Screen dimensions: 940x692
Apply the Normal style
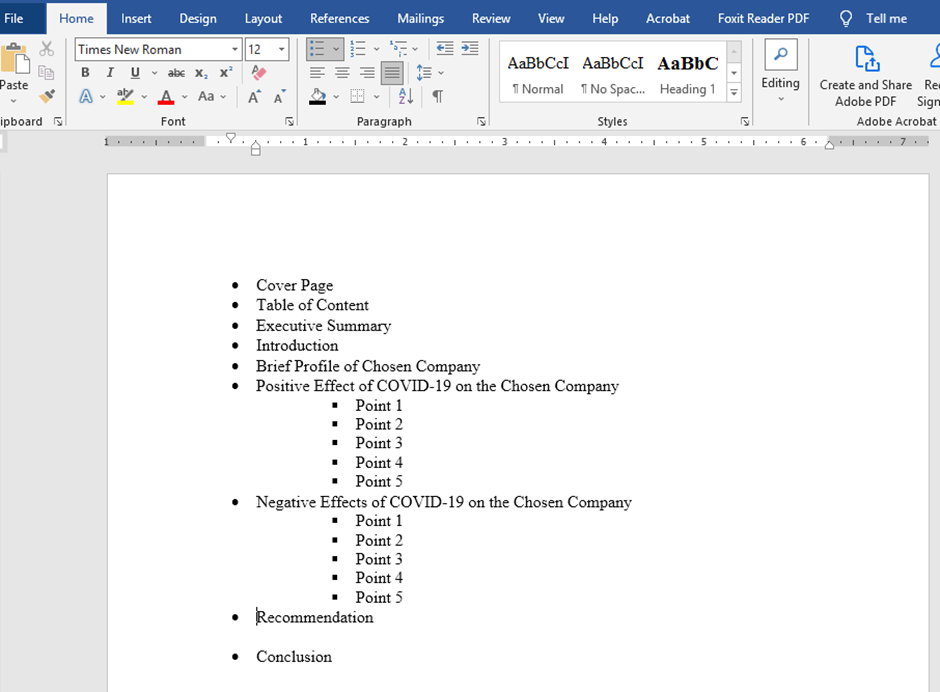point(538,74)
